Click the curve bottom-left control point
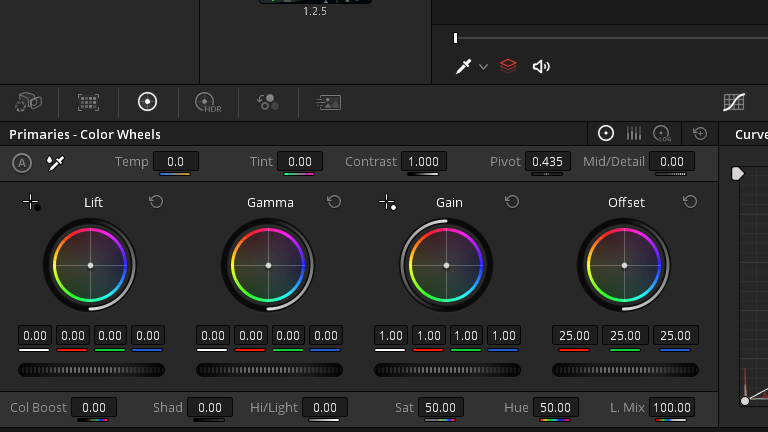The width and height of the screenshot is (768, 432). (x=745, y=401)
